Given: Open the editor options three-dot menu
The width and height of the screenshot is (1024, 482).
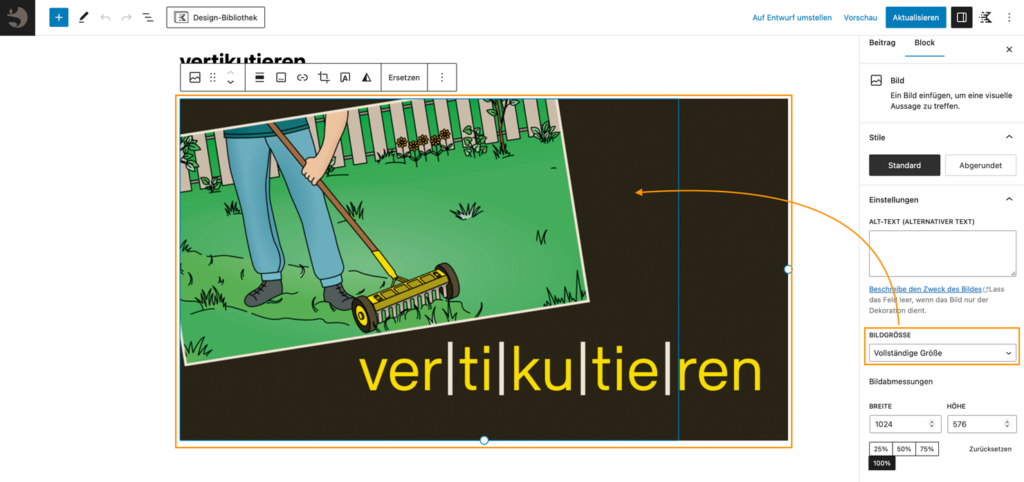Looking at the screenshot, I should pyautogui.click(x=1009, y=18).
